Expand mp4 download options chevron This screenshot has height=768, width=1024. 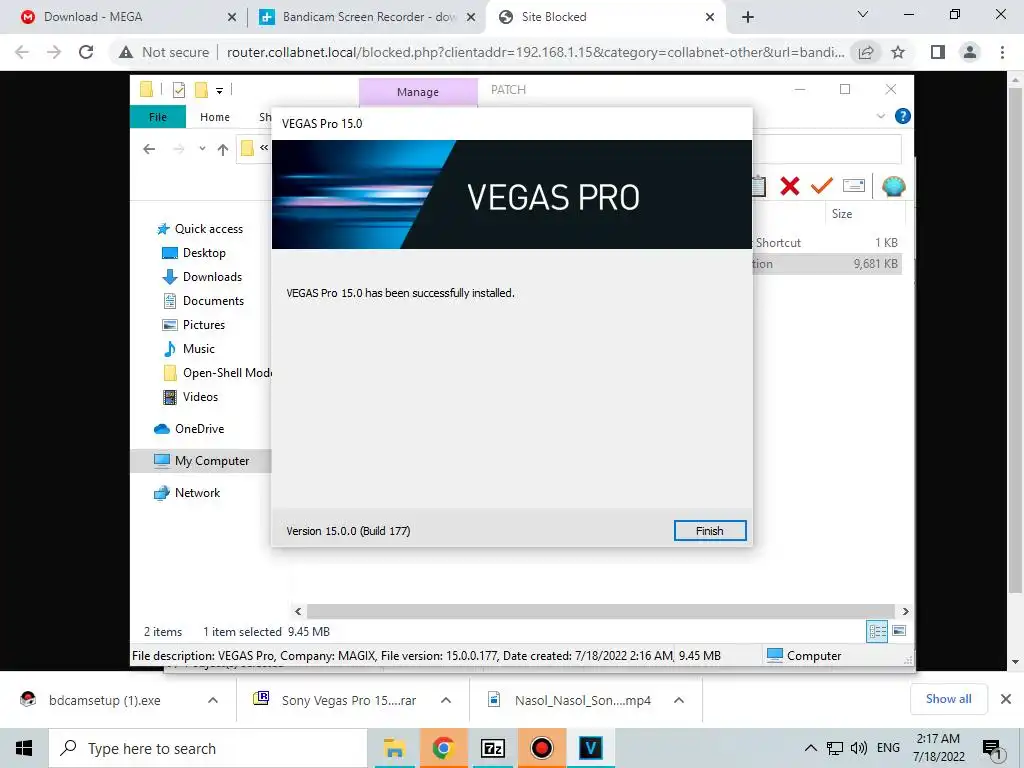679,700
